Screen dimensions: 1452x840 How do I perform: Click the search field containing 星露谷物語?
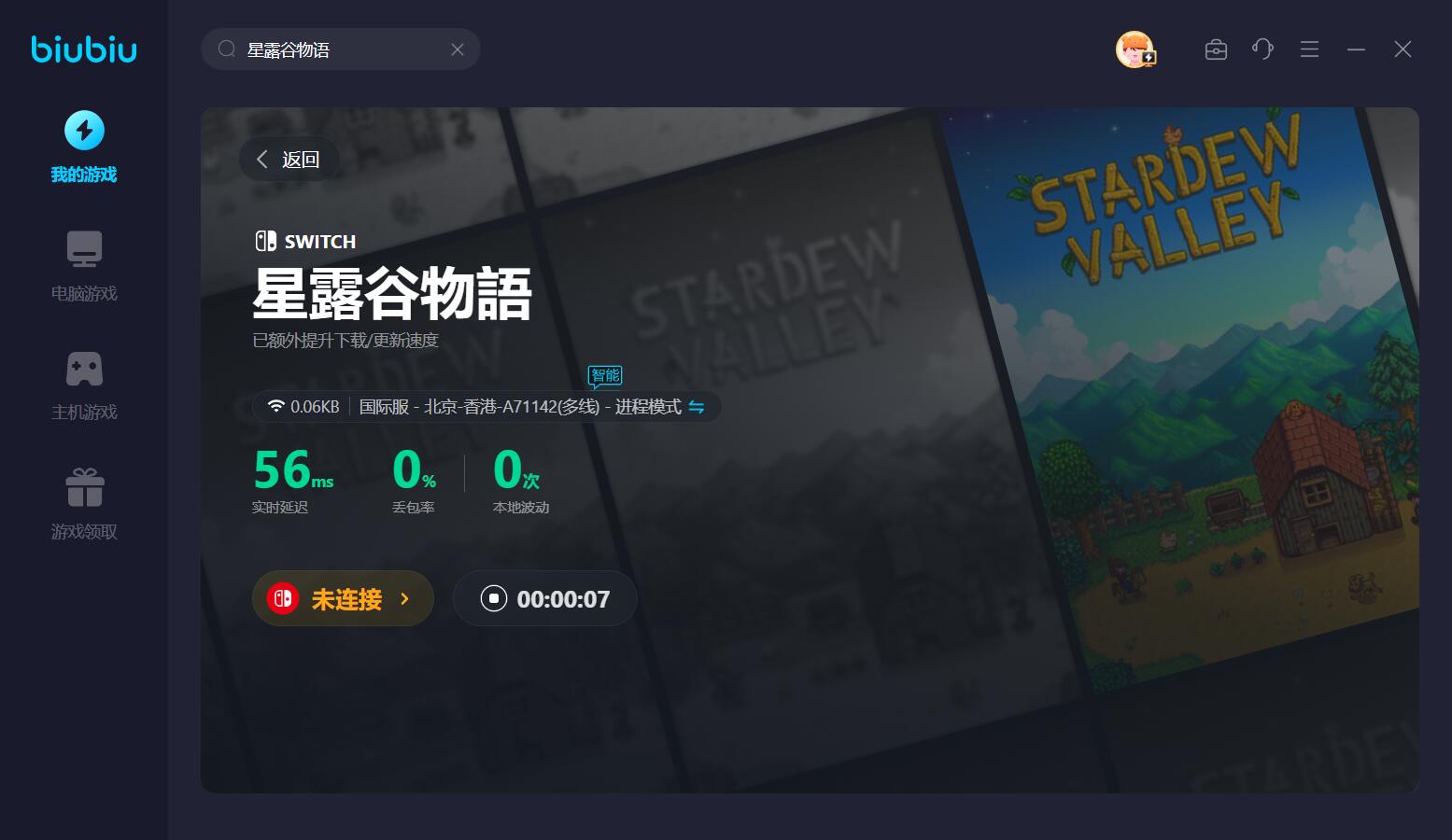click(x=341, y=49)
